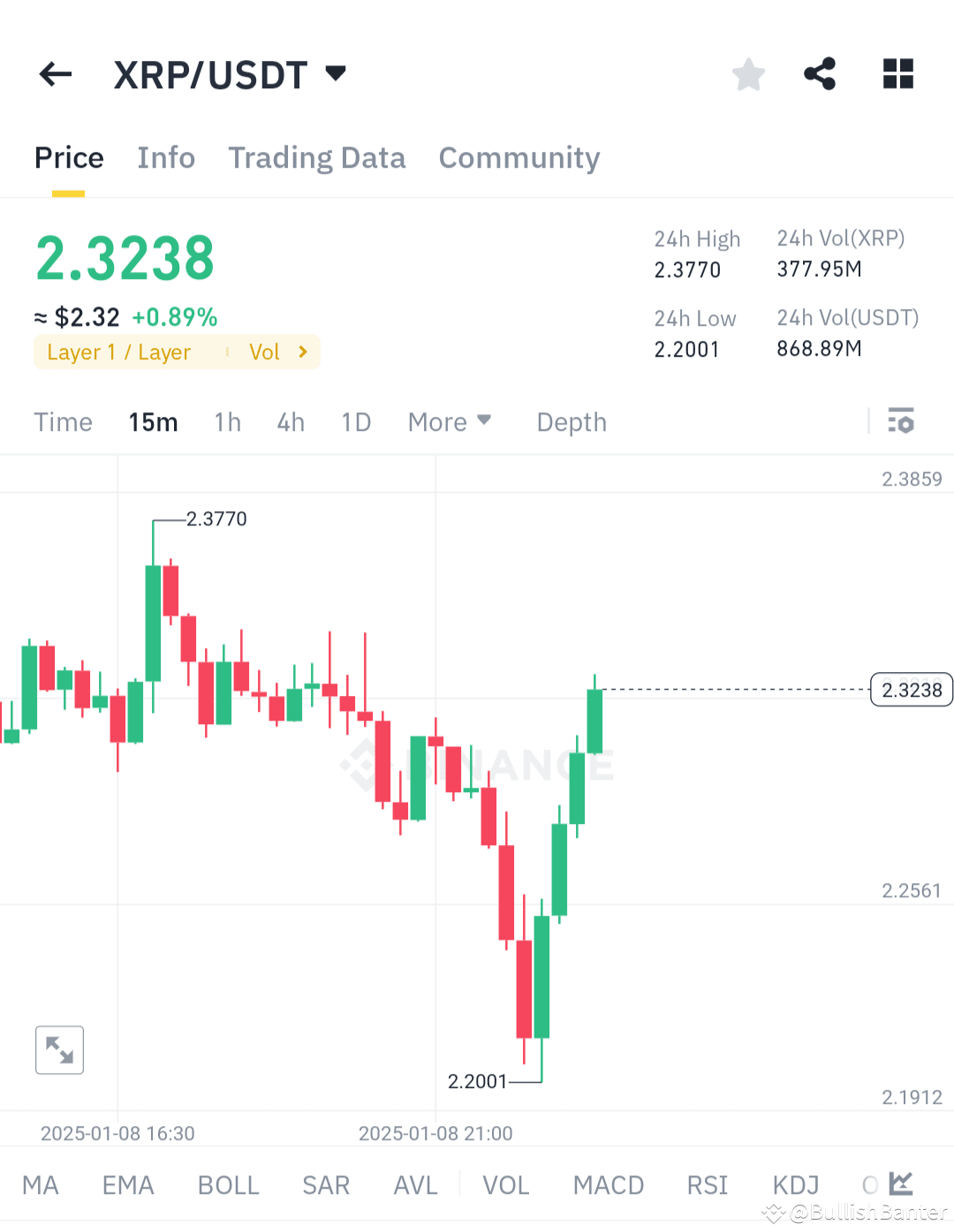Select the MACD indicator

(608, 1185)
